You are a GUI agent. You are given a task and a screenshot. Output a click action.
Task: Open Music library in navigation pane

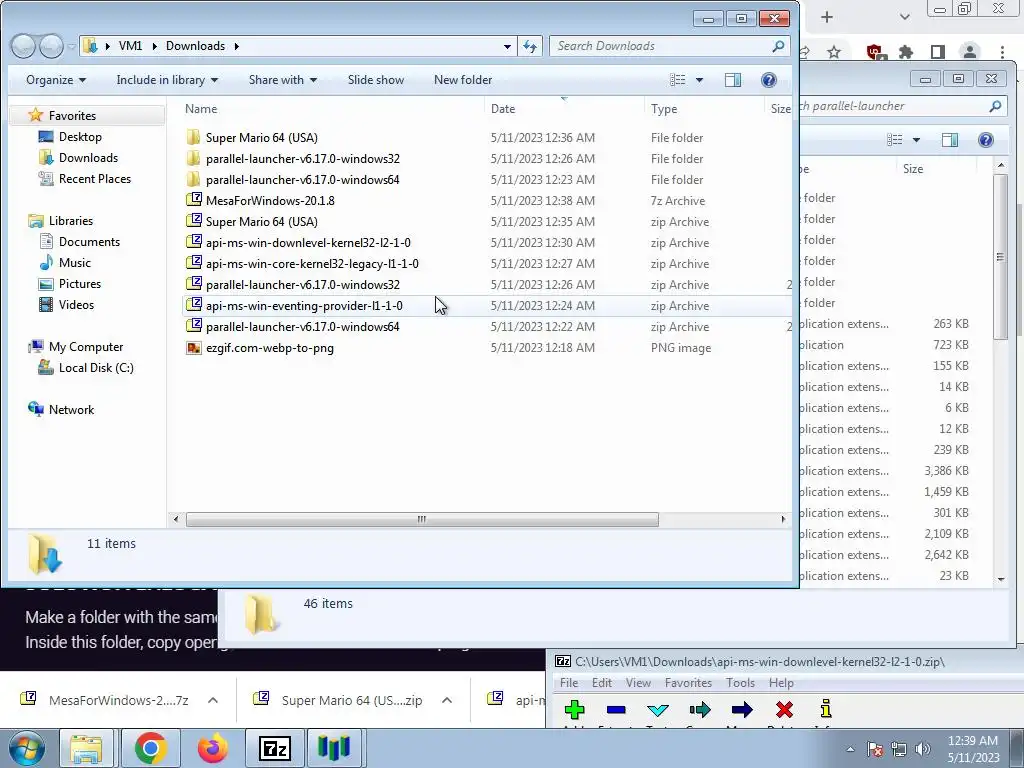tap(74, 263)
